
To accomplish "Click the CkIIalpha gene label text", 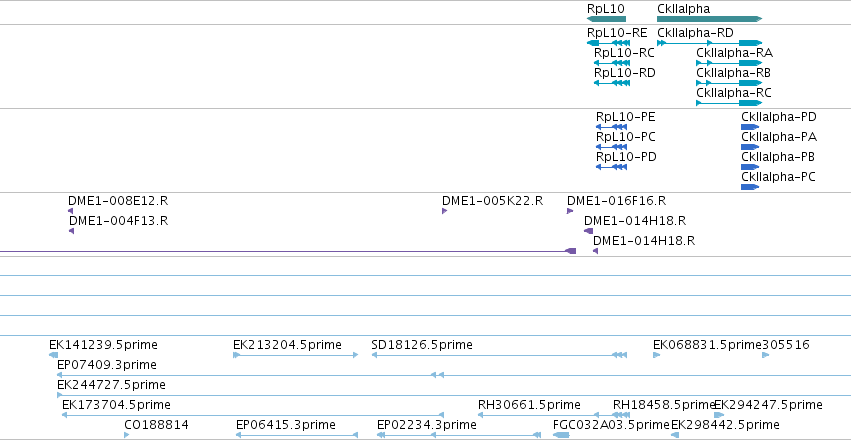I will pyautogui.click(x=683, y=9).
